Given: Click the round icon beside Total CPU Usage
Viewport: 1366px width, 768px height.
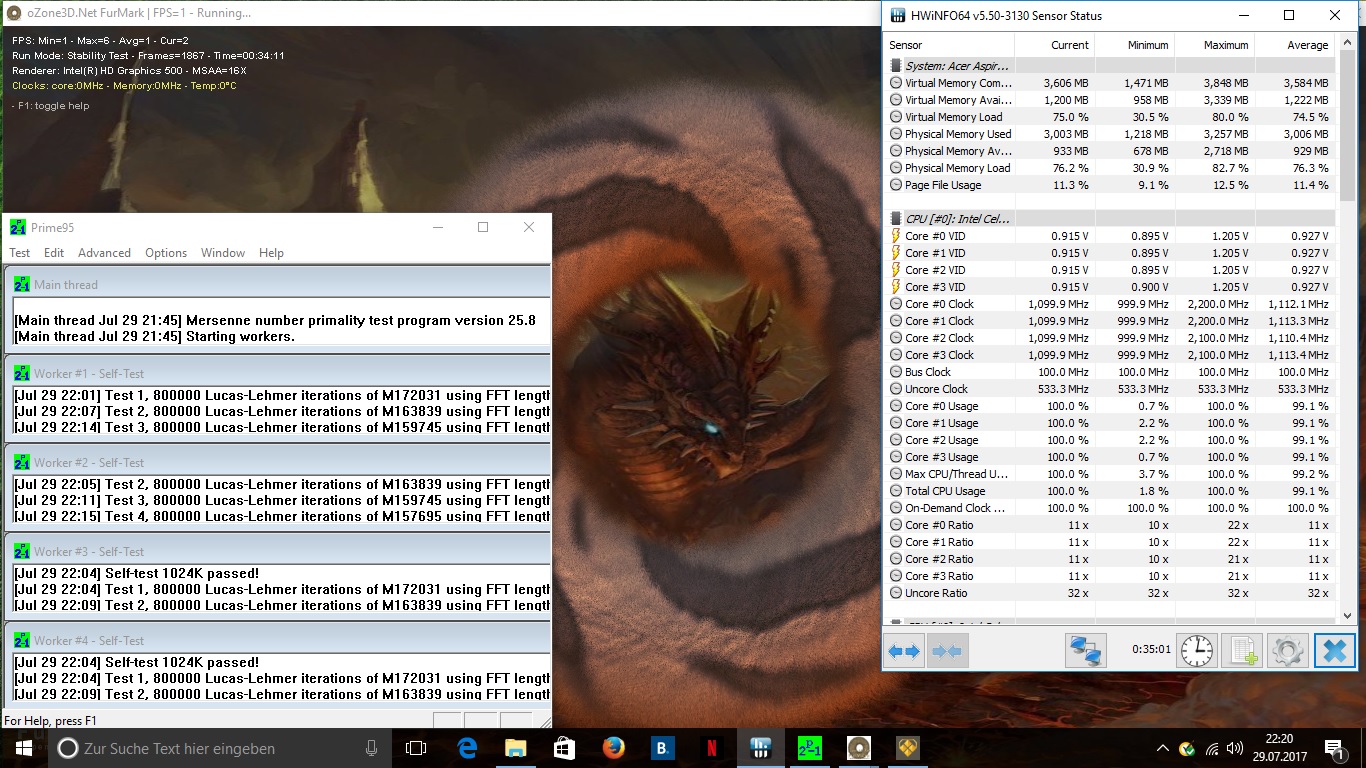Looking at the screenshot, I should [896, 491].
